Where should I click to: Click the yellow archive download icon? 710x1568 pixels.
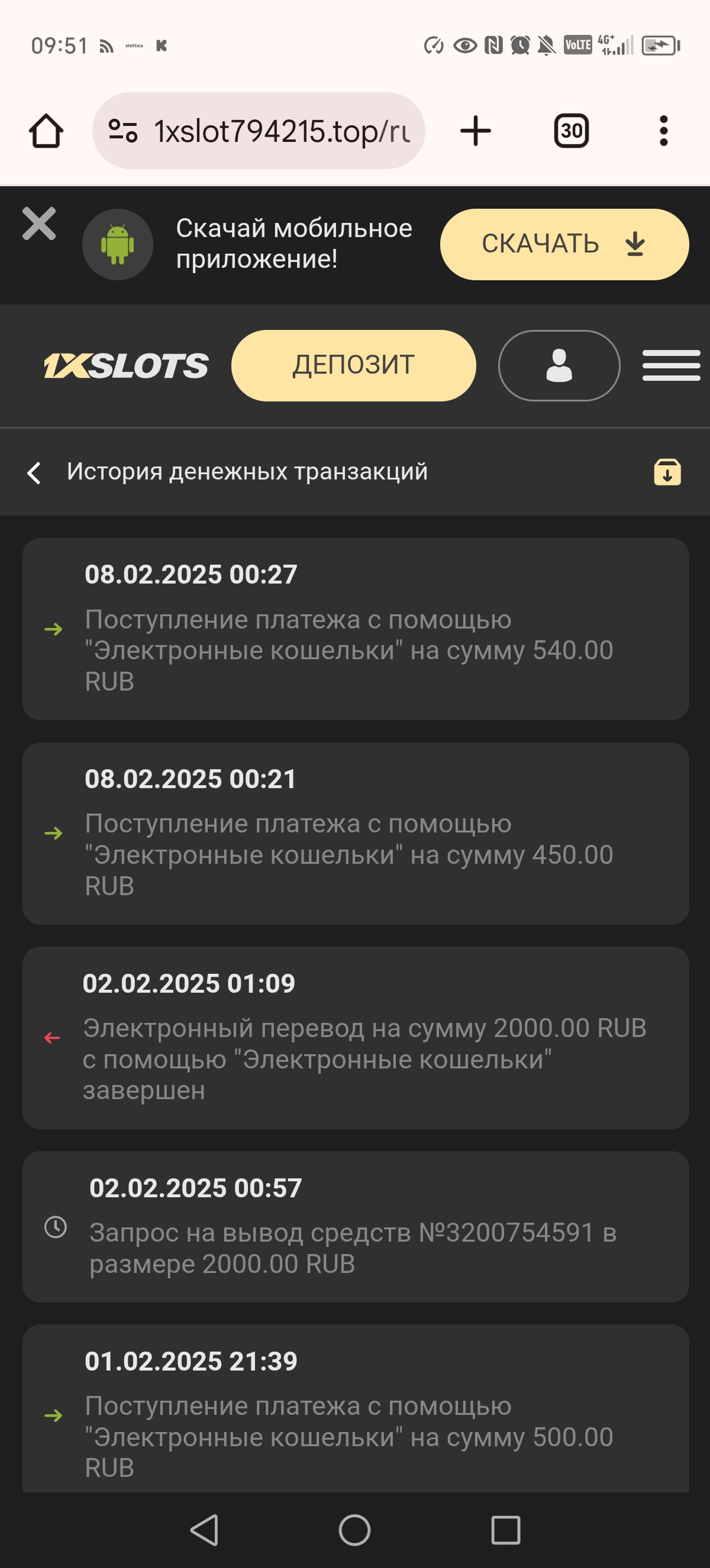(667, 472)
